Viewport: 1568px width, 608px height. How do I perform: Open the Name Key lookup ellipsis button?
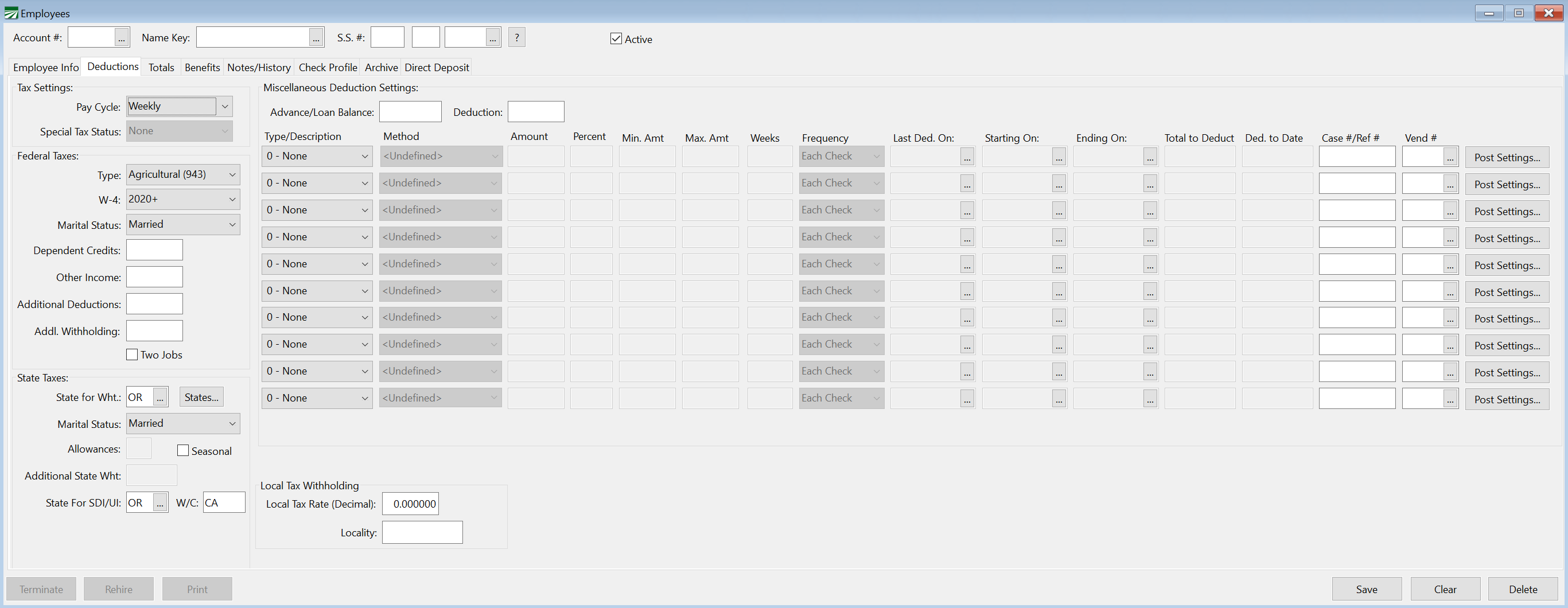click(316, 38)
